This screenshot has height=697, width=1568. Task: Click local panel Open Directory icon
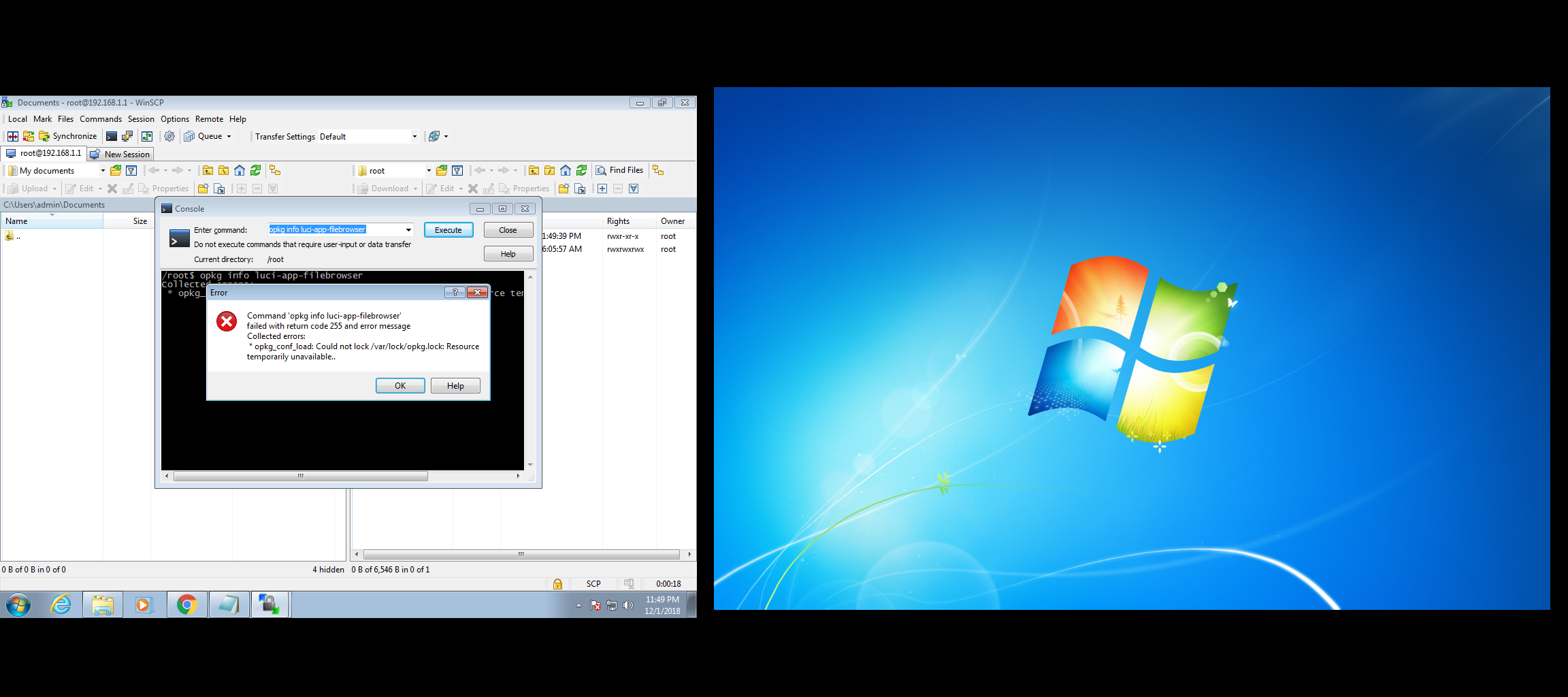(116, 170)
